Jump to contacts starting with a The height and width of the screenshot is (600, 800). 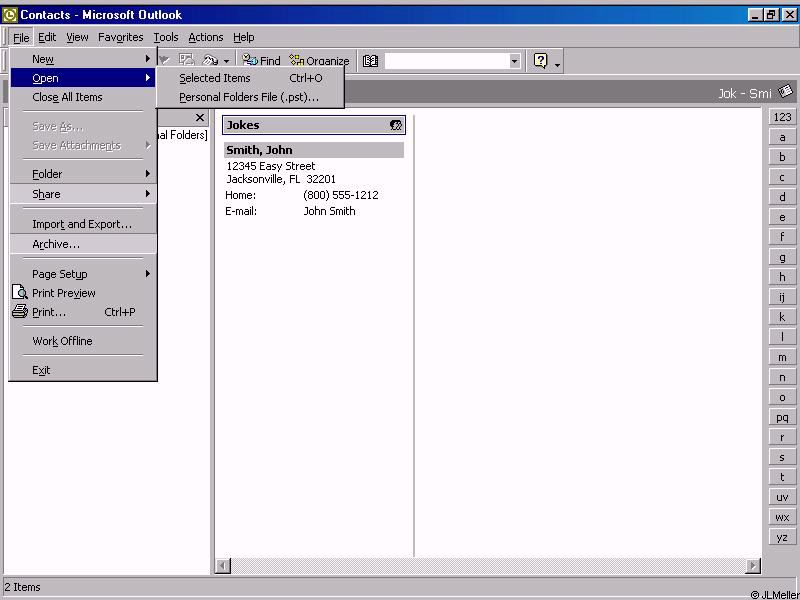[x=782, y=137]
